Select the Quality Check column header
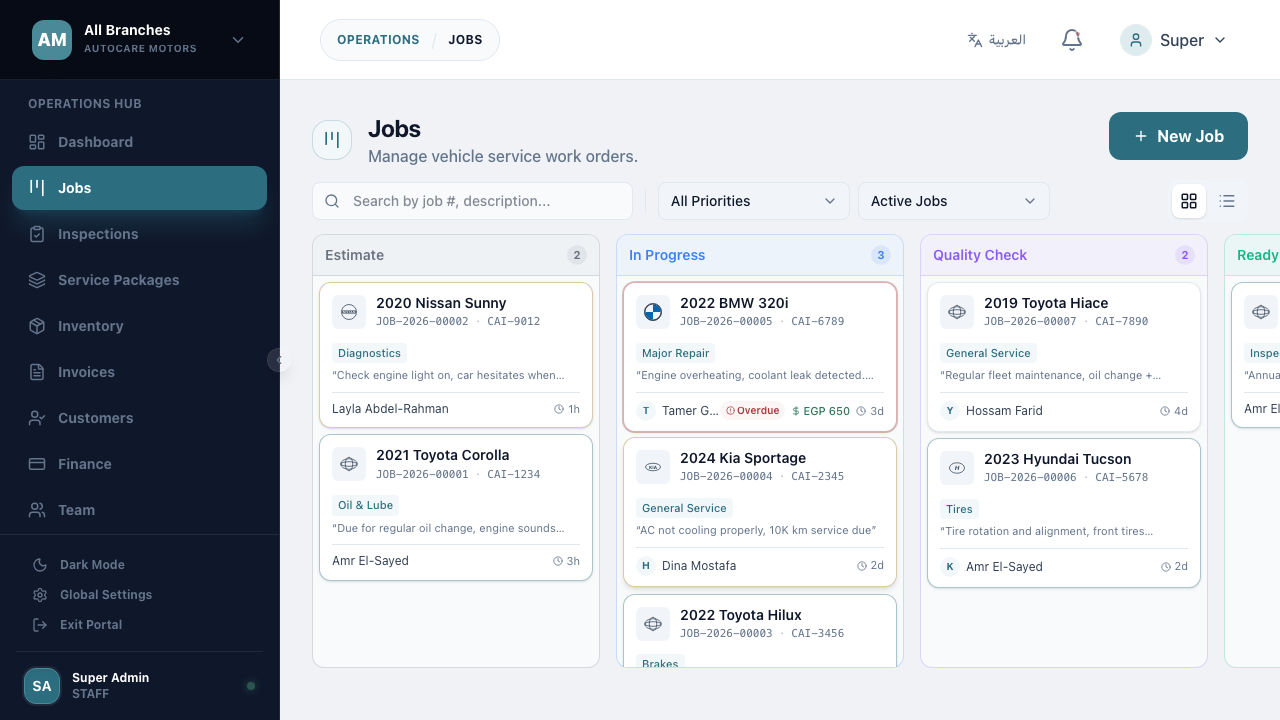The height and width of the screenshot is (720, 1280). tap(1064, 255)
